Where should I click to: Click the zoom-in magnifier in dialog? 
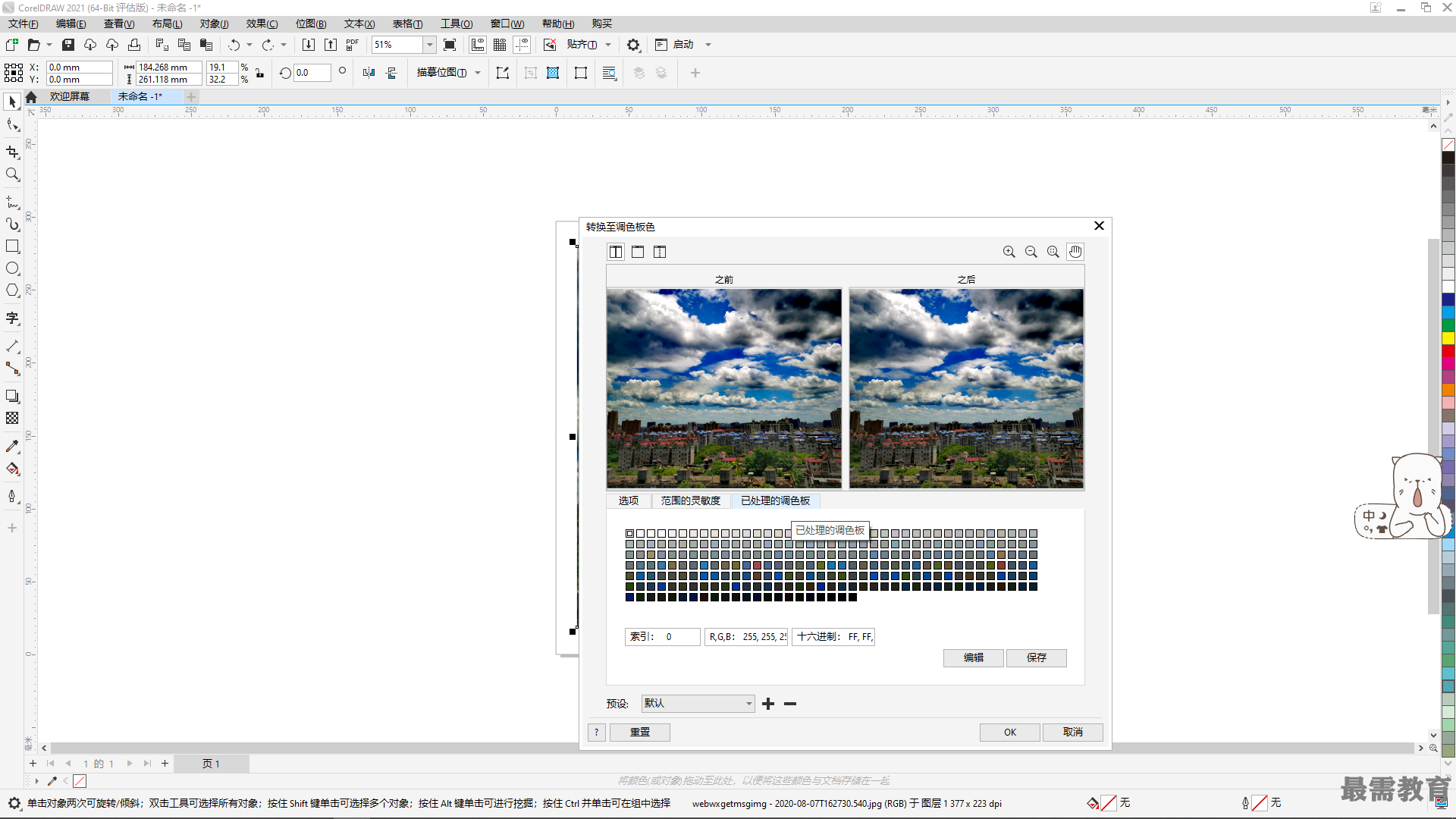(1009, 252)
